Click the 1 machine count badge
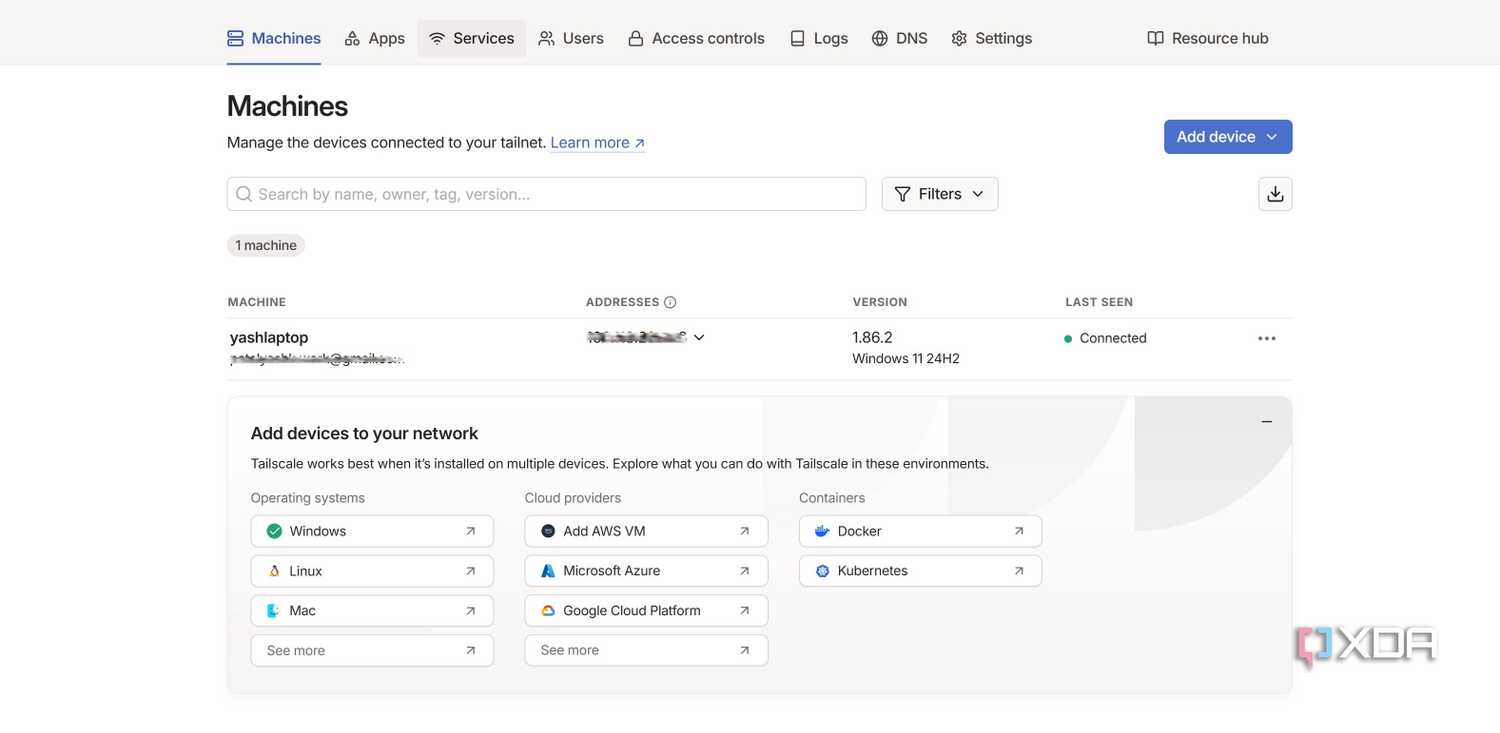 pos(266,245)
